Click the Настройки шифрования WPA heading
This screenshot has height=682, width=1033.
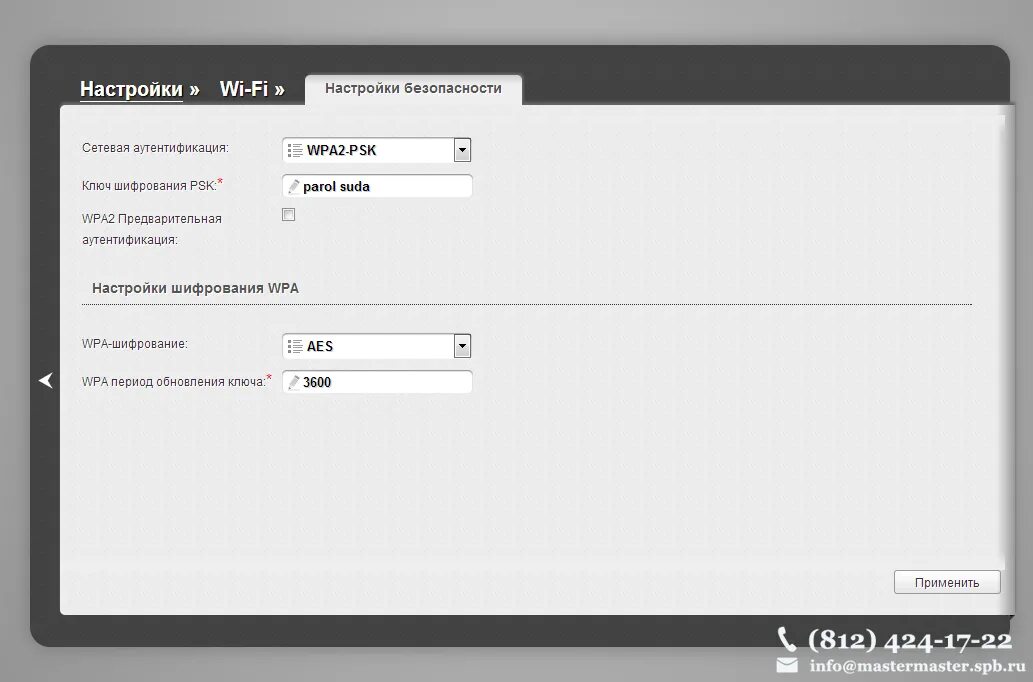pos(195,288)
